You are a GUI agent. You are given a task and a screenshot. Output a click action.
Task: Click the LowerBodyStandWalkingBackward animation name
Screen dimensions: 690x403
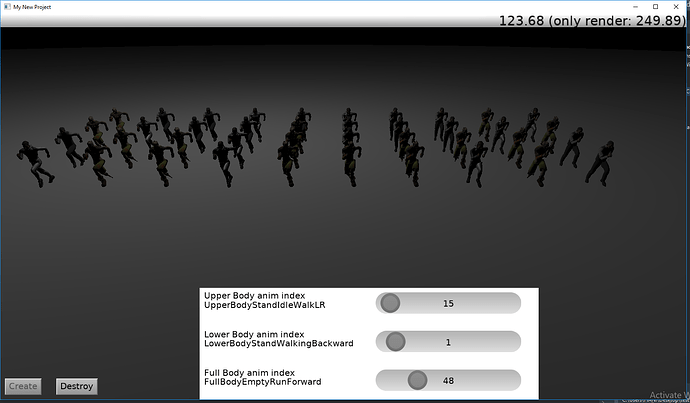278,344
